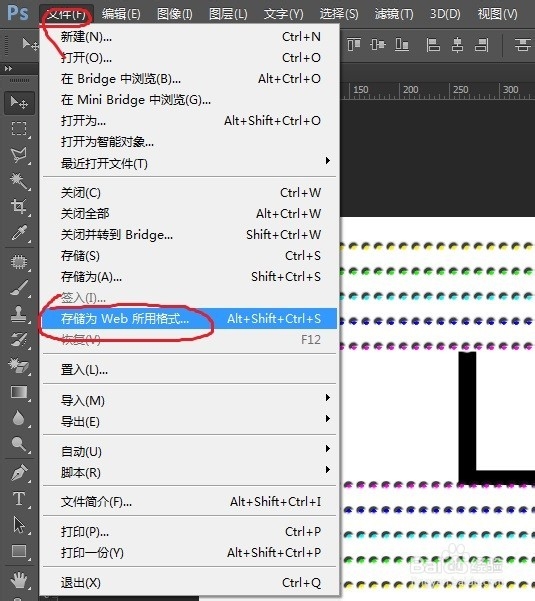Select the Rectangular Marquee tool
Image resolution: width=535 pixels, height=601 pixels.
click(x=19, y=129)
